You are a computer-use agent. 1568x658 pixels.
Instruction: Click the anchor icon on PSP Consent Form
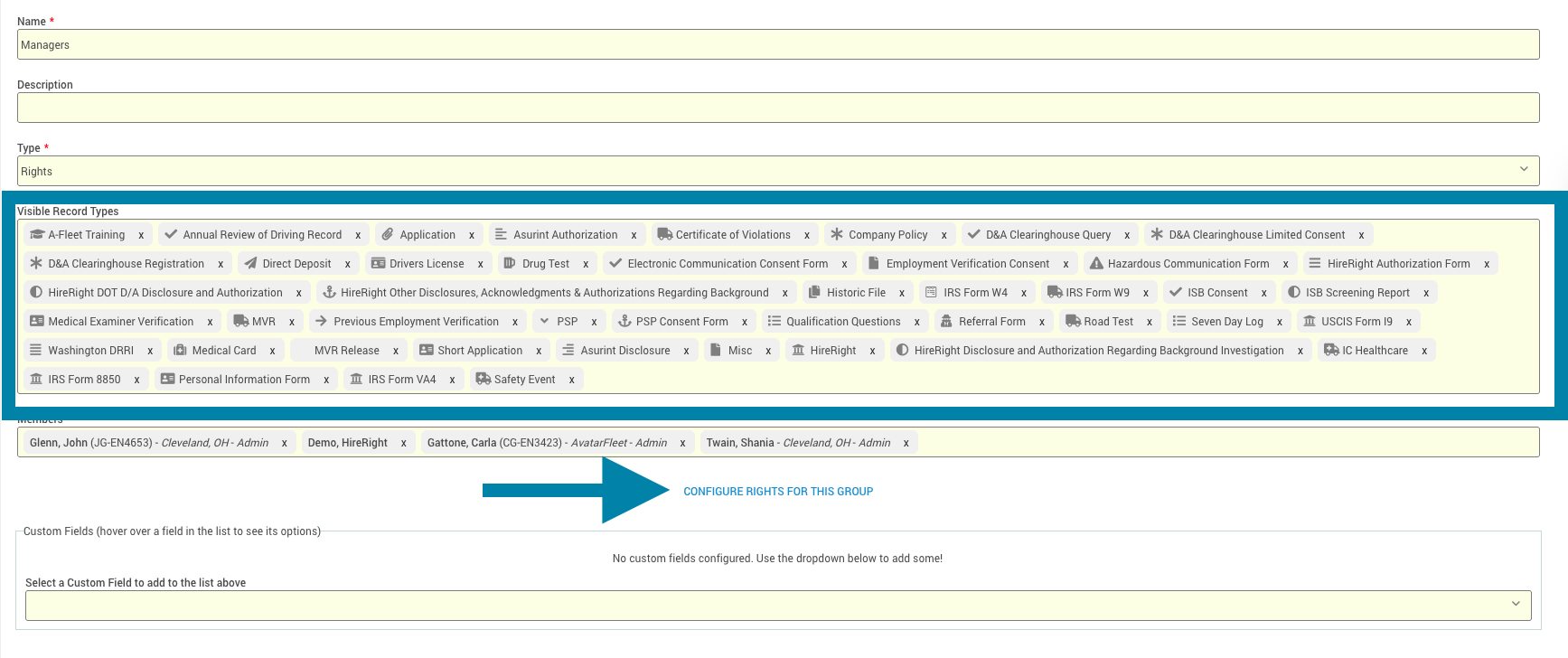(624, 322)
